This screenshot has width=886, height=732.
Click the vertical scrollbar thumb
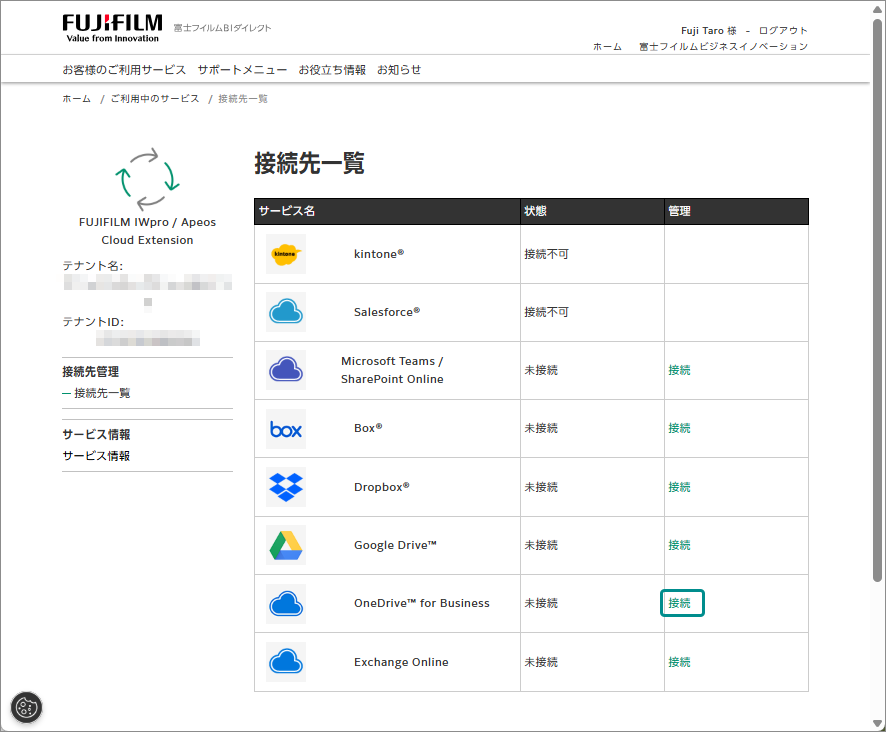[877, 300]
